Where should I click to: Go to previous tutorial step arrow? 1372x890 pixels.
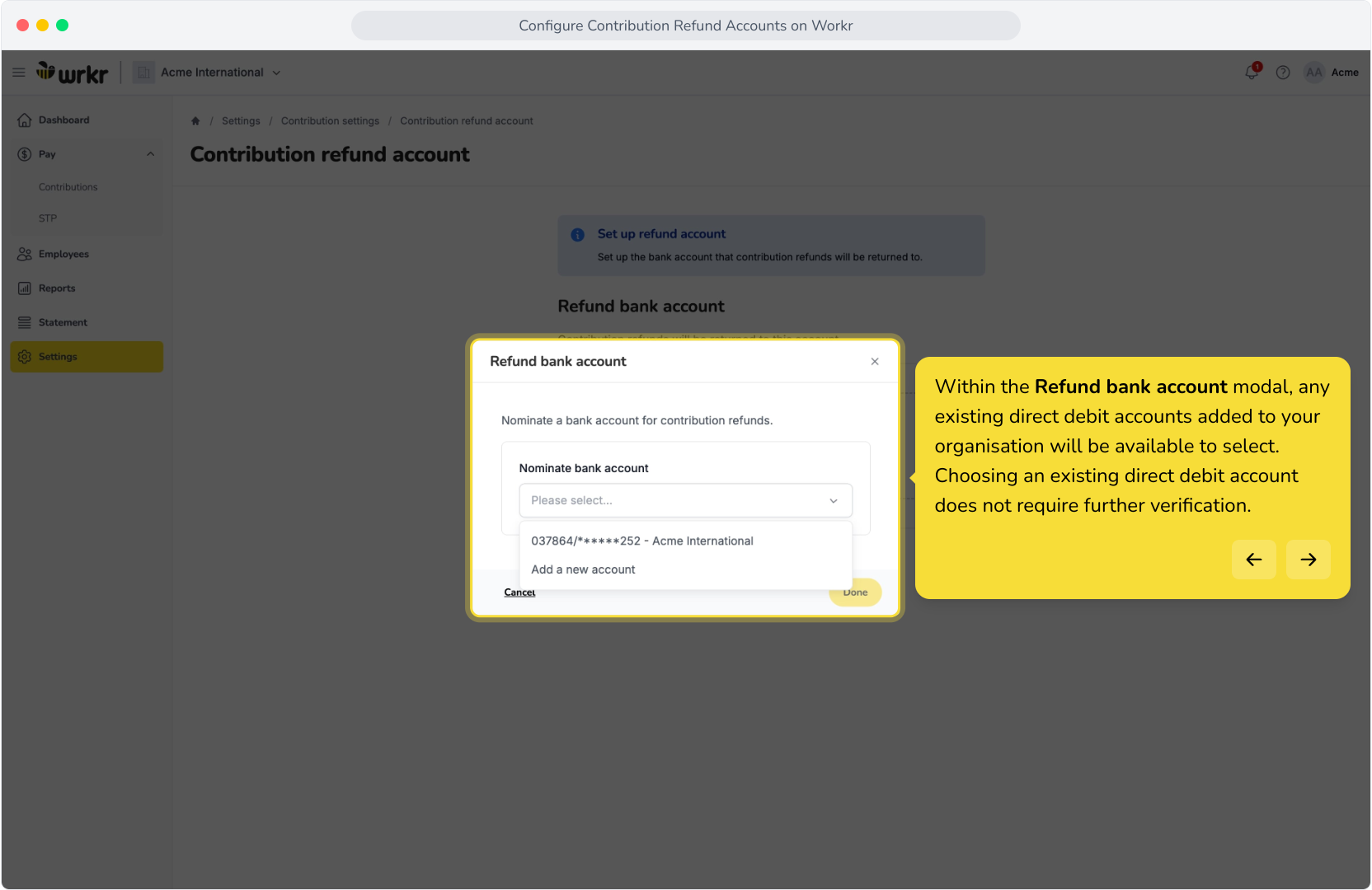tap(1254, 560)
